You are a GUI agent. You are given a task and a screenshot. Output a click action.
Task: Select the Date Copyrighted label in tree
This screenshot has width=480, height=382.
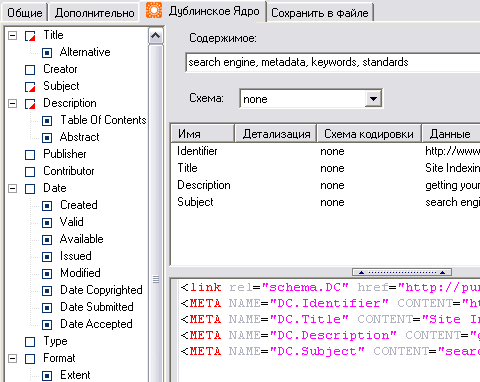point(101,290)
